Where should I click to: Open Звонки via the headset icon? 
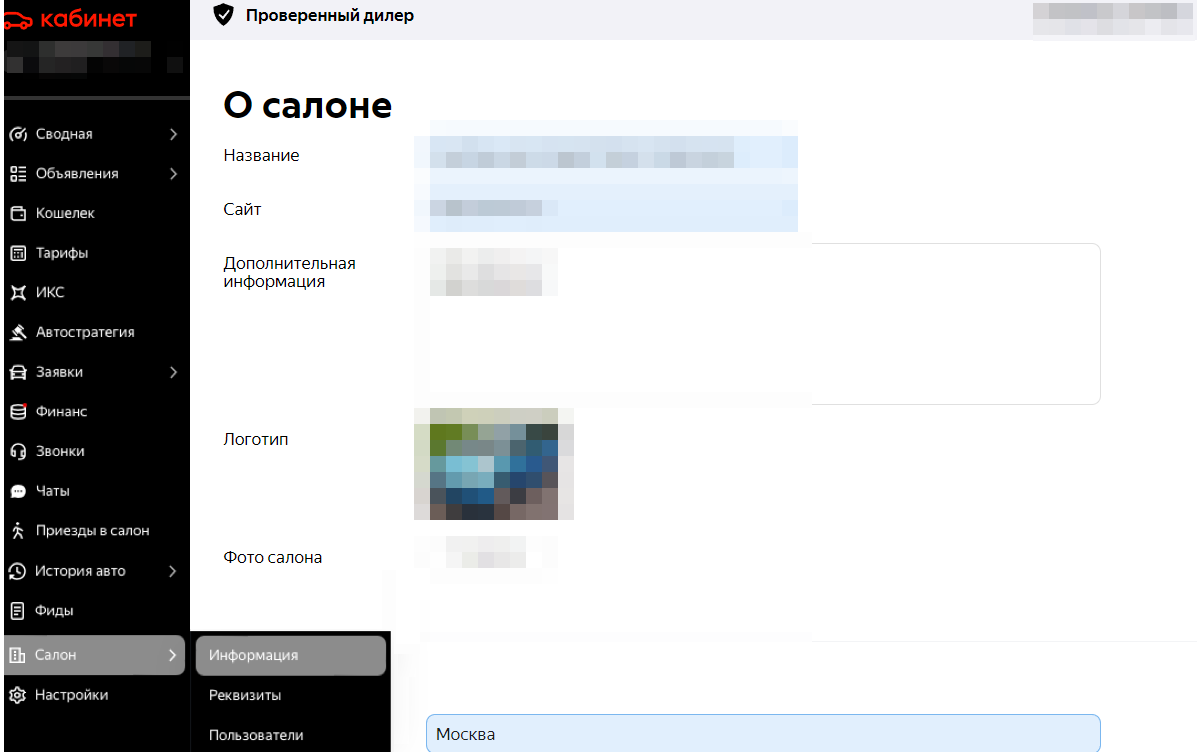17,451
